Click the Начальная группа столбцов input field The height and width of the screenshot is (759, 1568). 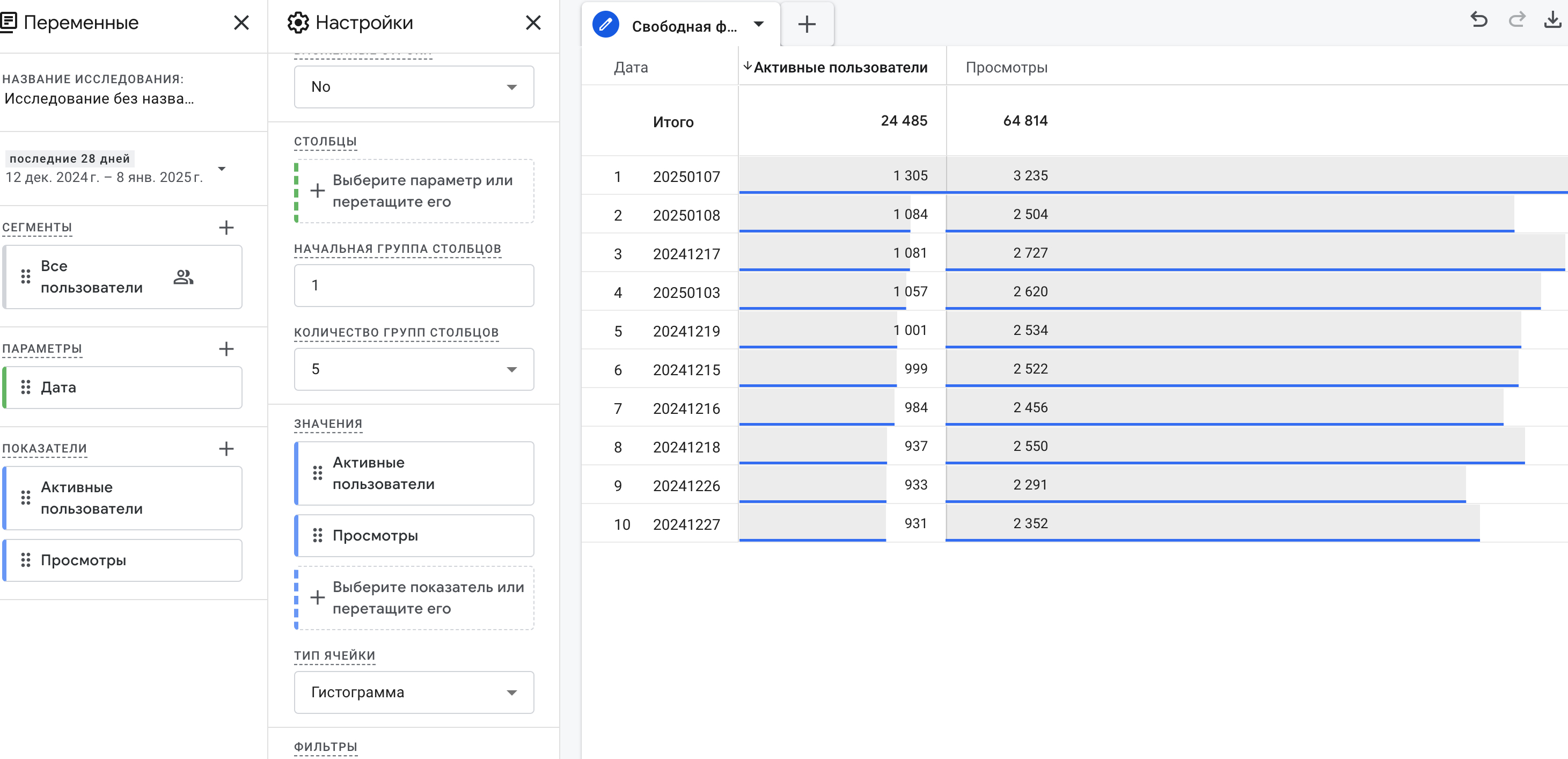click(414, 286)
